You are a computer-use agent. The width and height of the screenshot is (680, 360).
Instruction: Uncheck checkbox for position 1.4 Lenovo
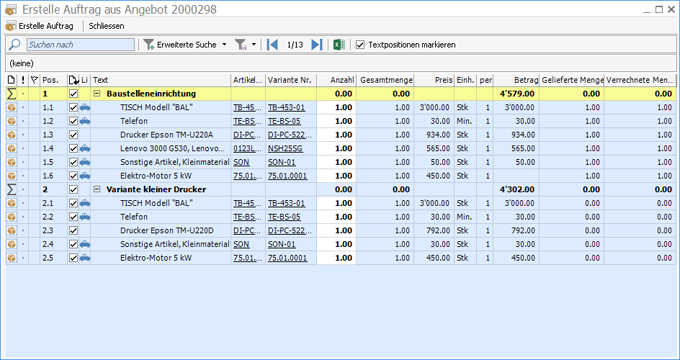tap(73, 148)
